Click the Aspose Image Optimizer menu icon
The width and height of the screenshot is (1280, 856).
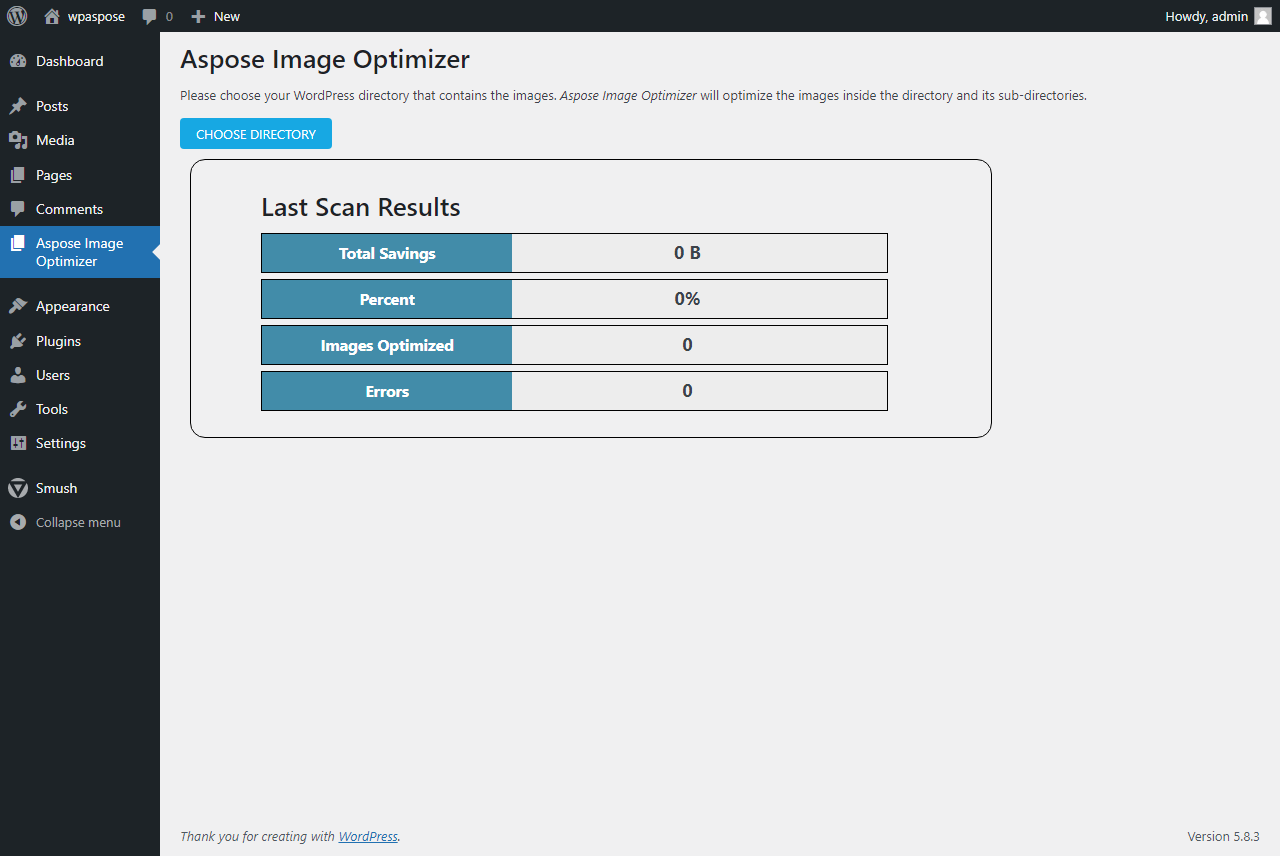pyautogui.click(x=18, y=243)
